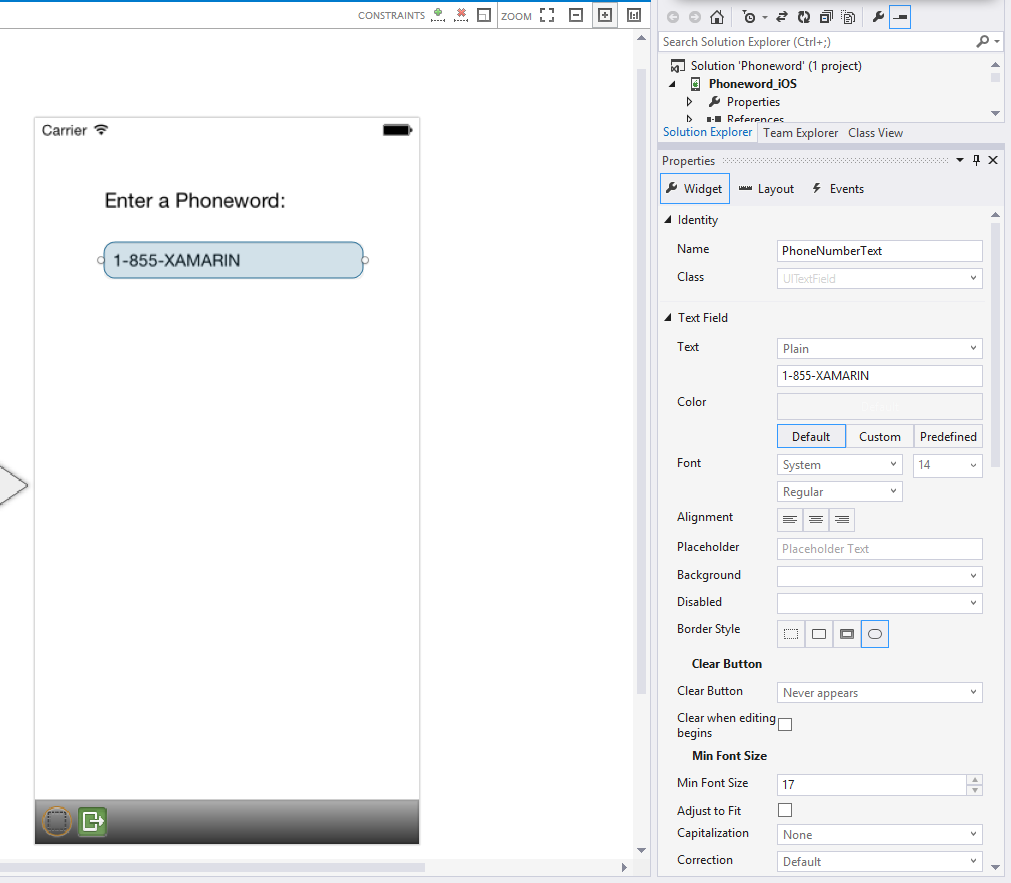Open the Team Explorer tab
Image resolution: width=1011 pixels, height=883 pixels.
[x=800, y=133]
